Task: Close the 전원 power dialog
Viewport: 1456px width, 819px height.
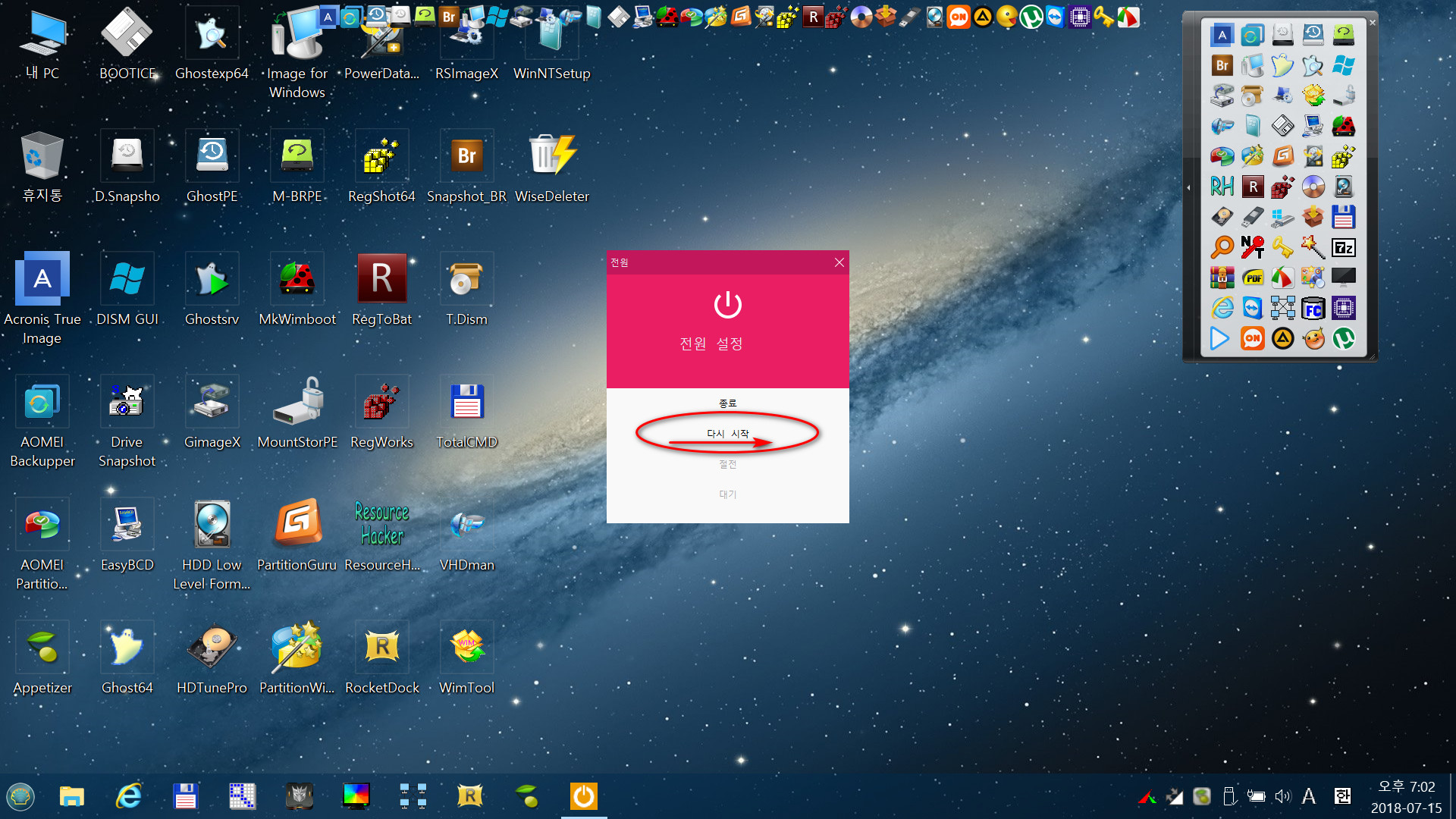Action: [839, 262]
